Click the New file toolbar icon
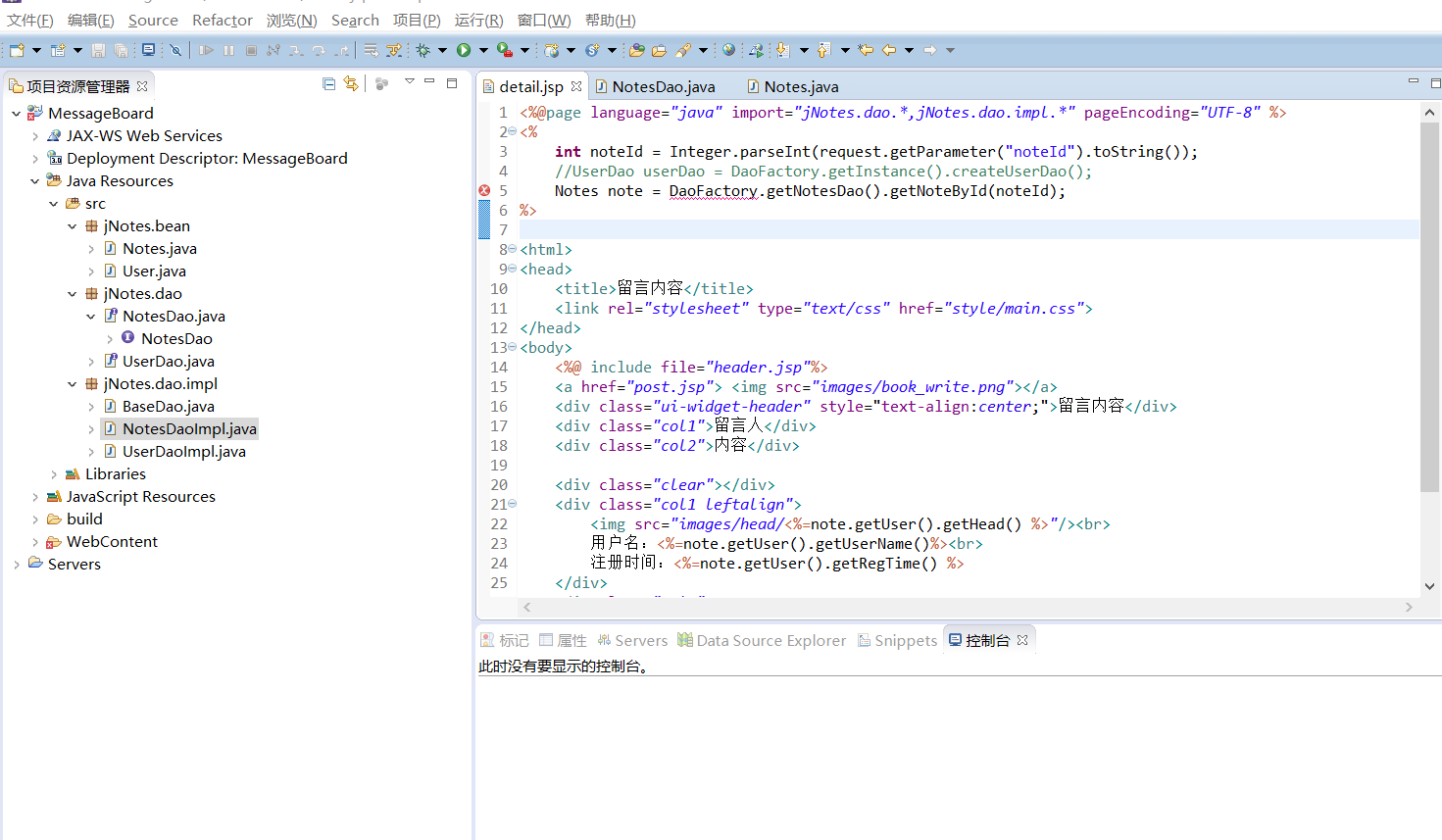The image size is (1442, 840). [17, 50]
